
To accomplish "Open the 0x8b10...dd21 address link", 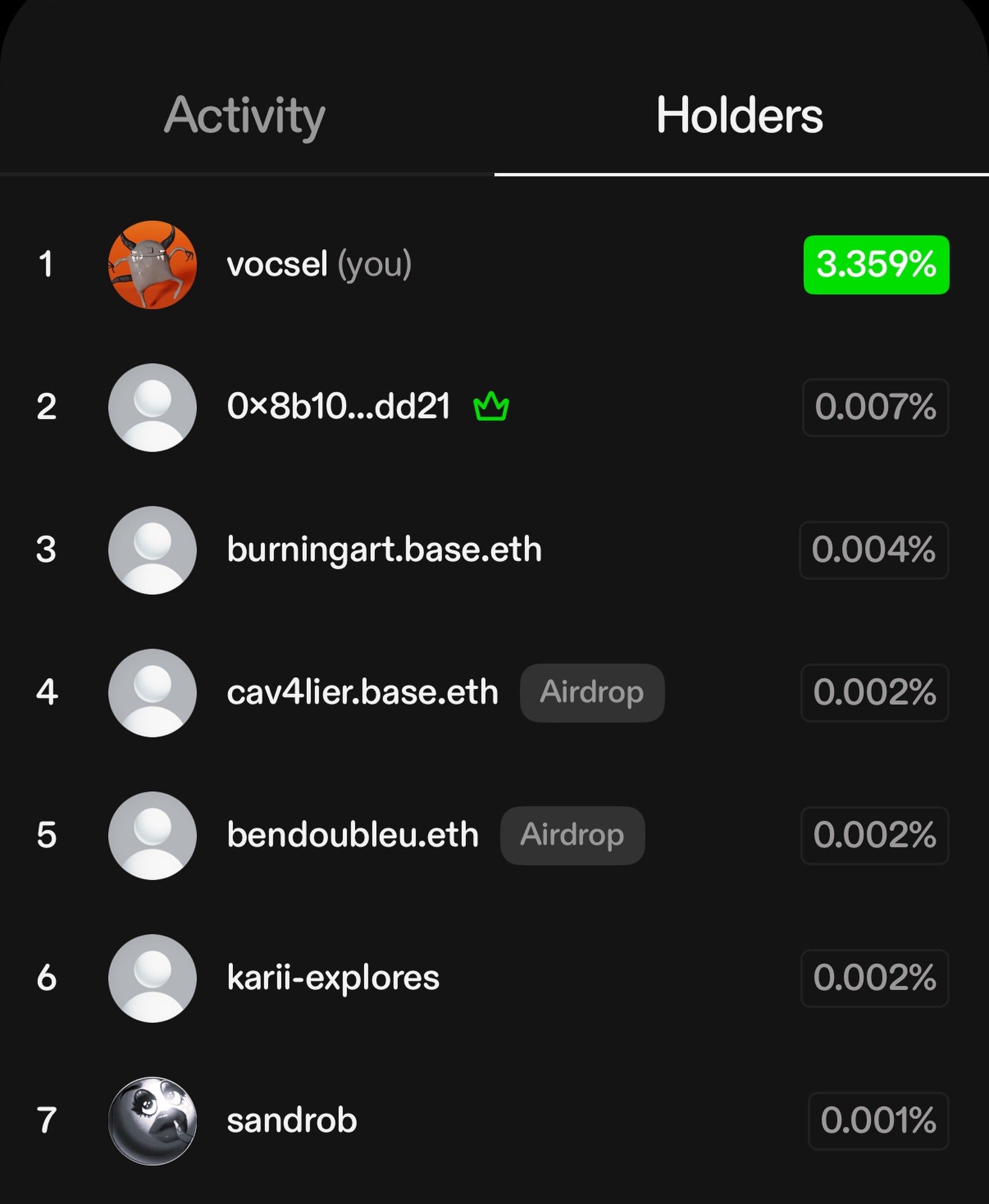I will [x=338, y=407].
